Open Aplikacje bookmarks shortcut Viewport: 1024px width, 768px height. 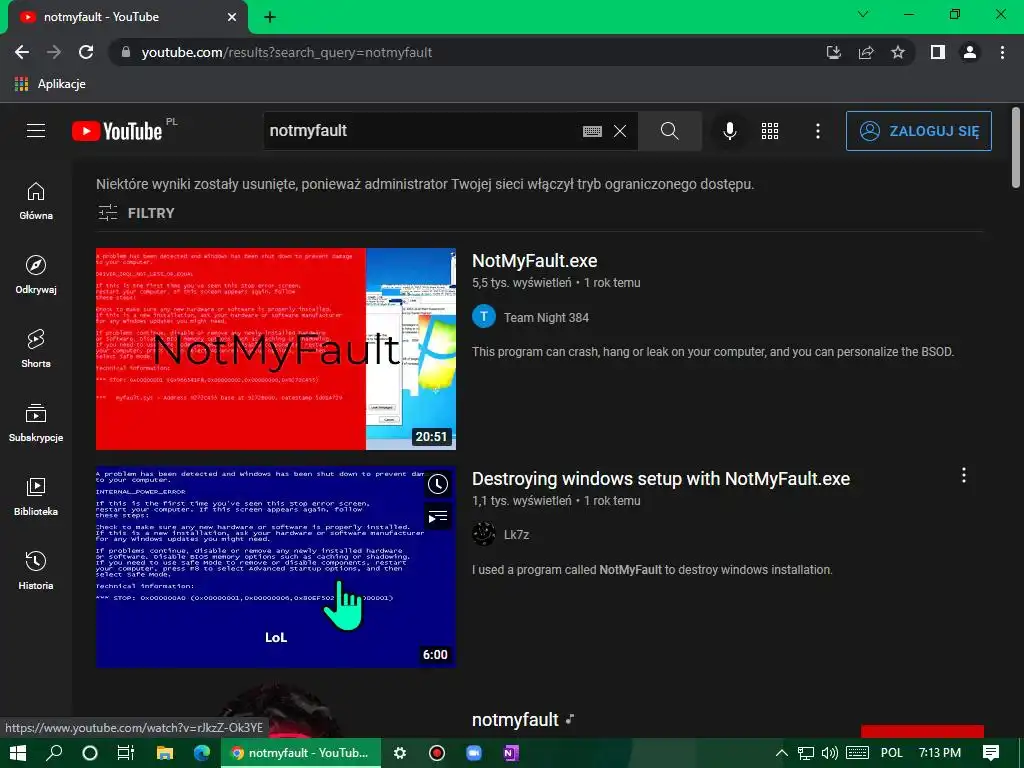pyautogui.click(x=50, y=84)
